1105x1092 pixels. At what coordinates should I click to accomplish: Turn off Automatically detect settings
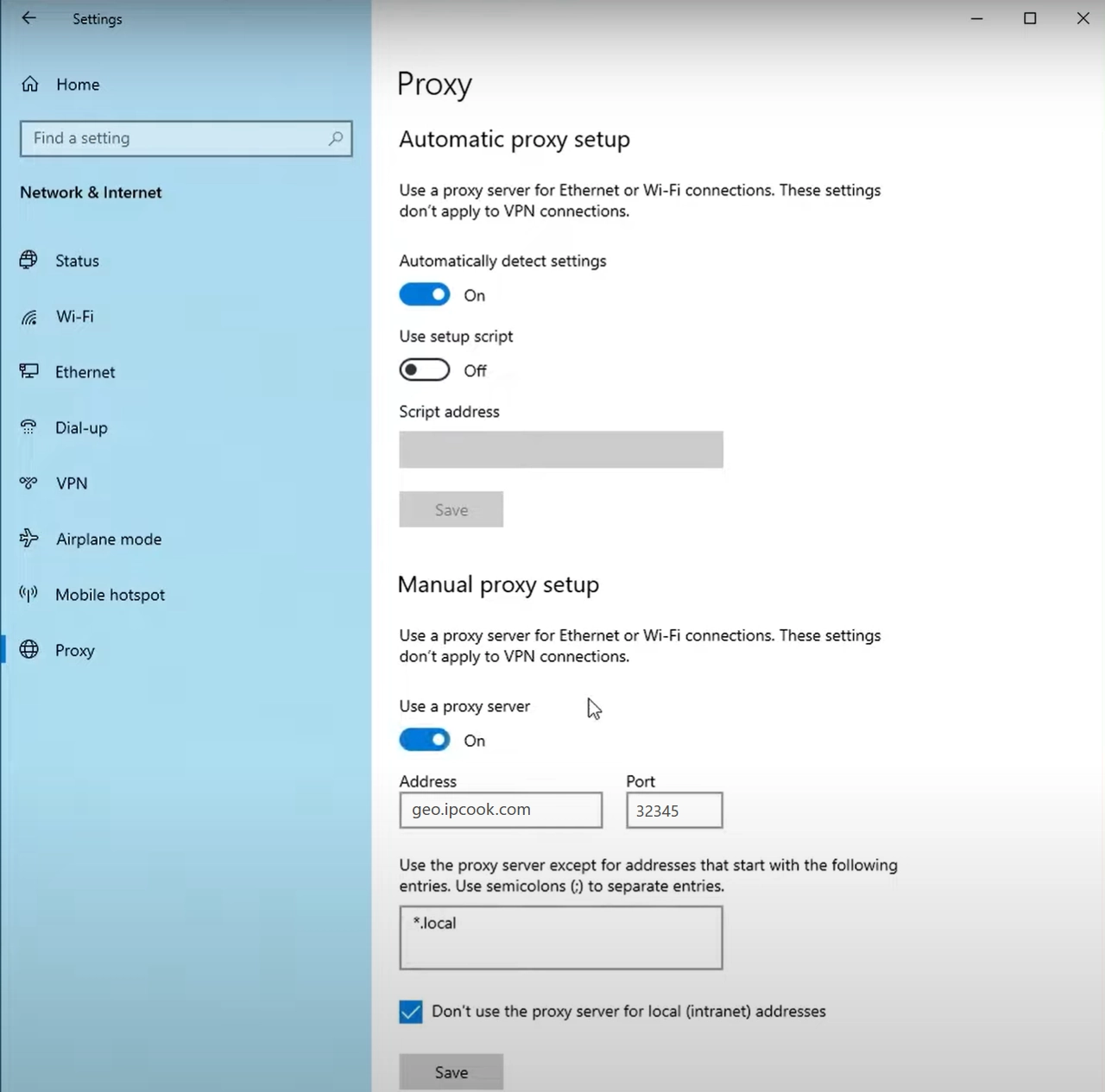point(424,294)
